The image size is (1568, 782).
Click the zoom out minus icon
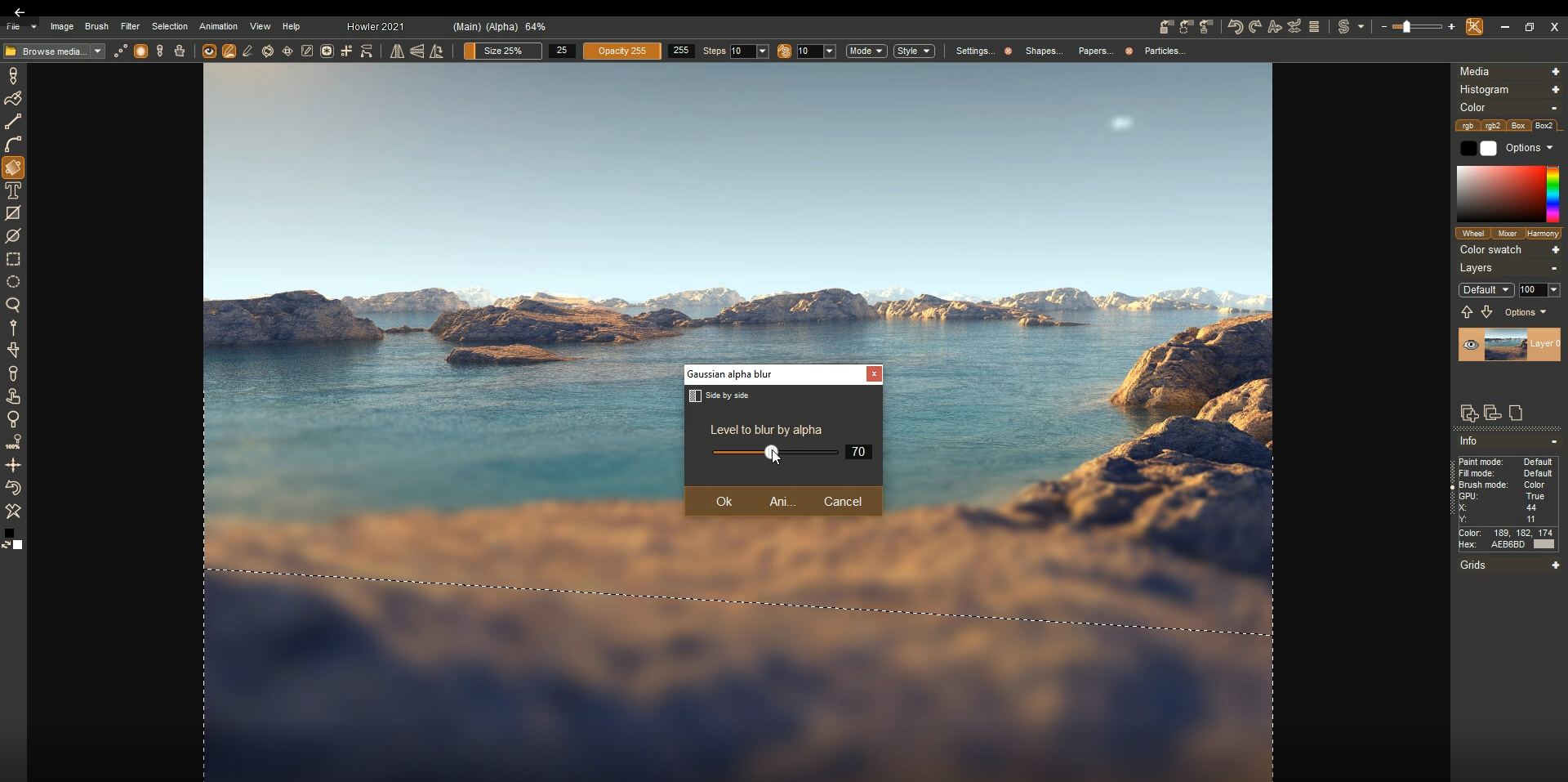1384,27
